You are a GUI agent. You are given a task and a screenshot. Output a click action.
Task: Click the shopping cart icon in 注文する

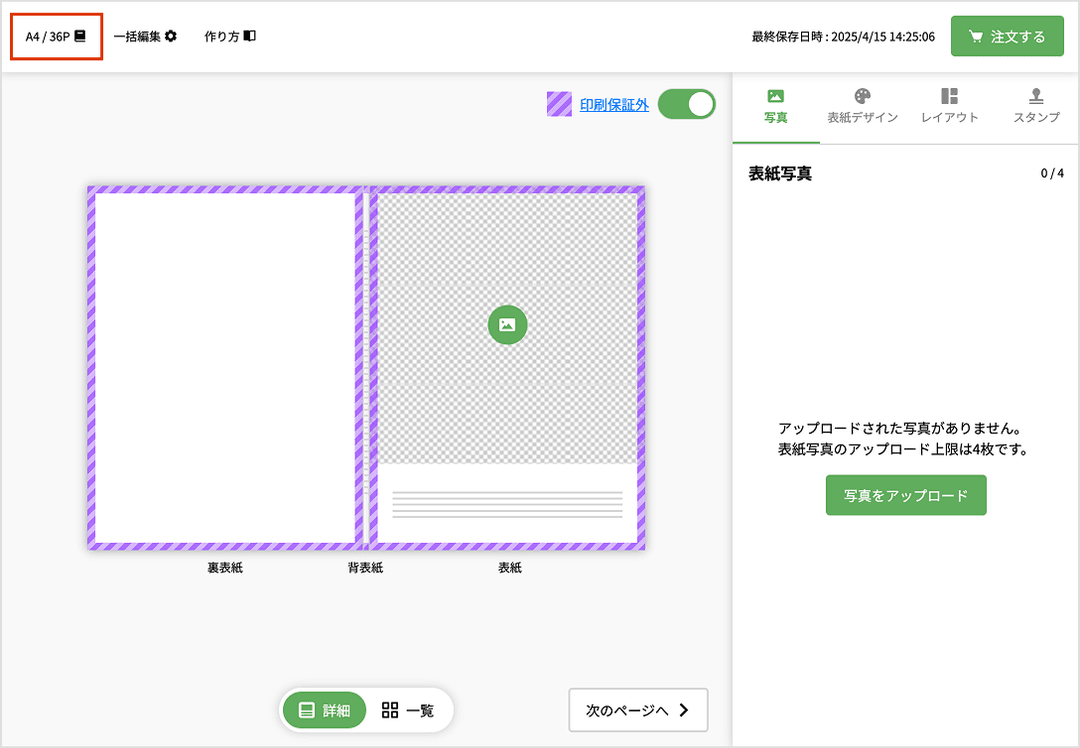[975, 37]
